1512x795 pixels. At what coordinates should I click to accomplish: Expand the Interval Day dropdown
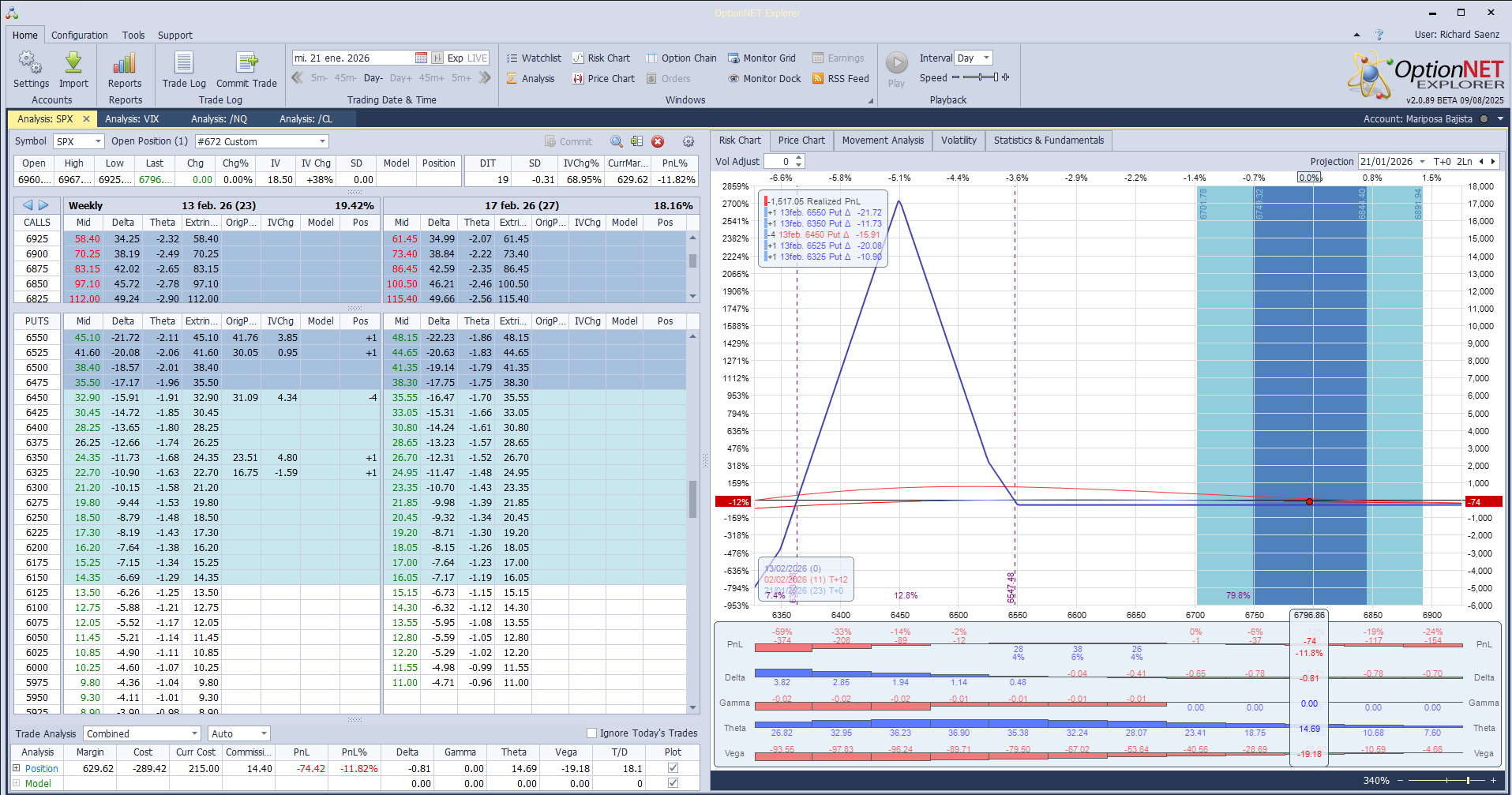click(986, 58)
